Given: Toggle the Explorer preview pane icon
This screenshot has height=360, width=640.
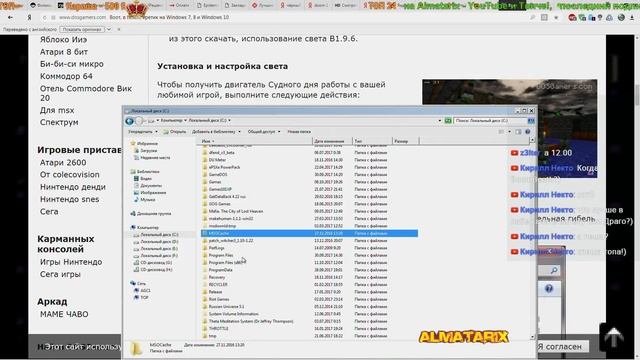Looking at the screenshot, I should click(518, 131).
